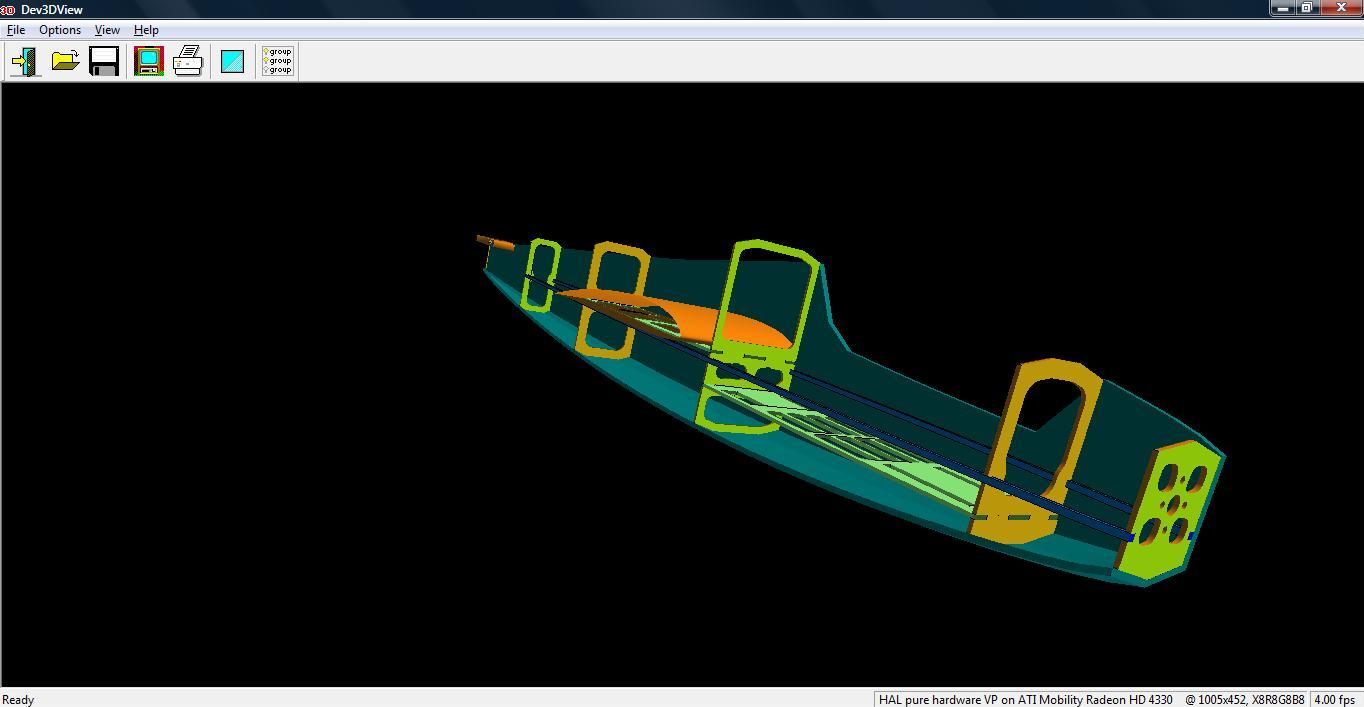Click the 1005x452 resolution status panel
This screenshot has height=707, width=1364.
(1243, 699)
